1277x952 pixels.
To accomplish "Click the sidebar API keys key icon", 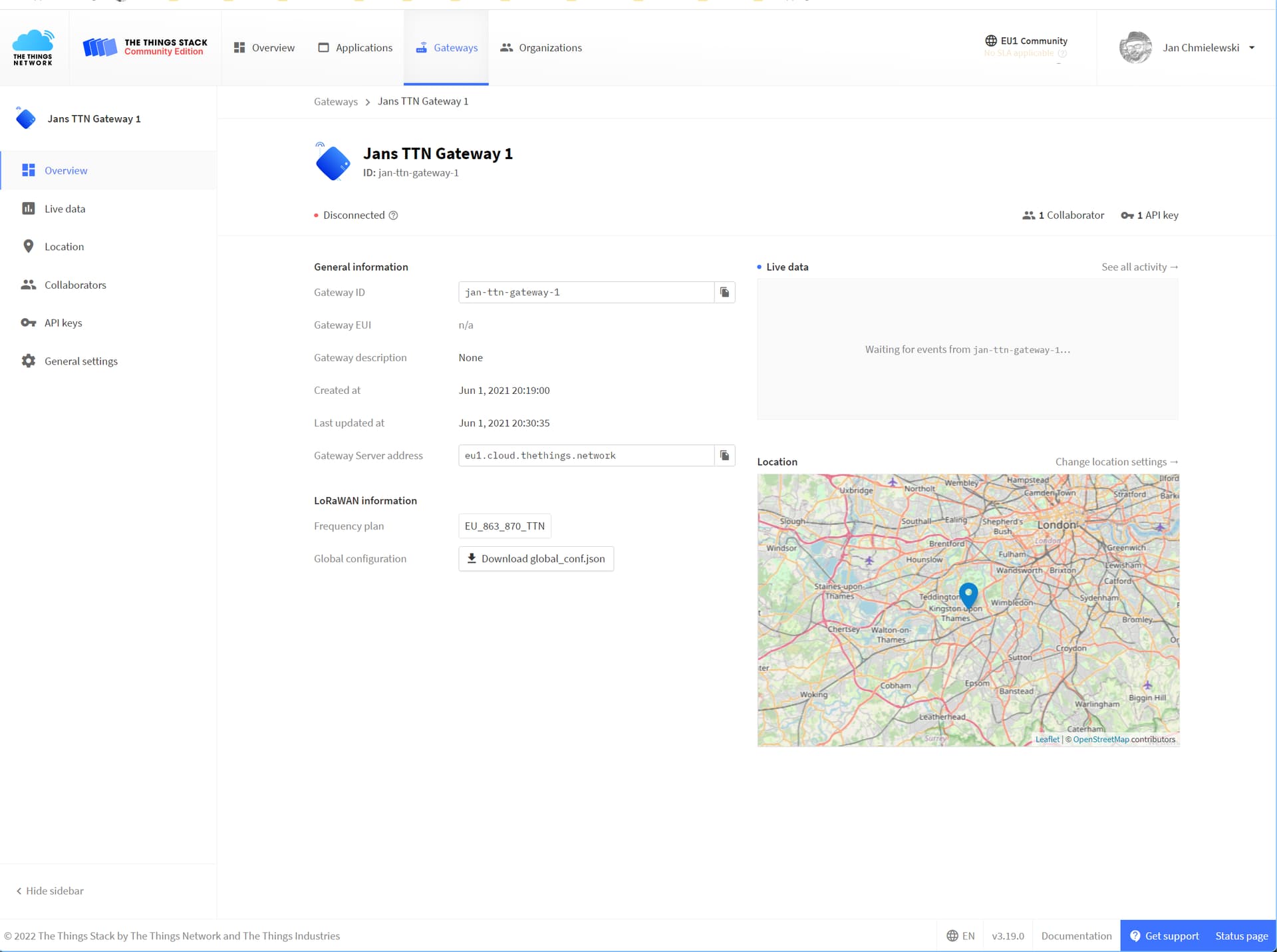I will click(29, 323).
